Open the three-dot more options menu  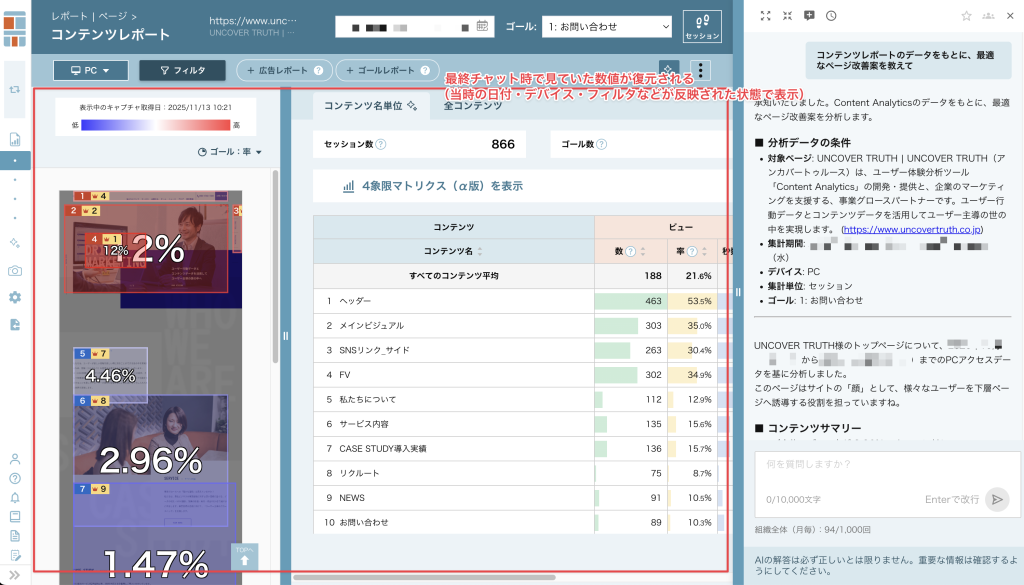click(701, 70)
